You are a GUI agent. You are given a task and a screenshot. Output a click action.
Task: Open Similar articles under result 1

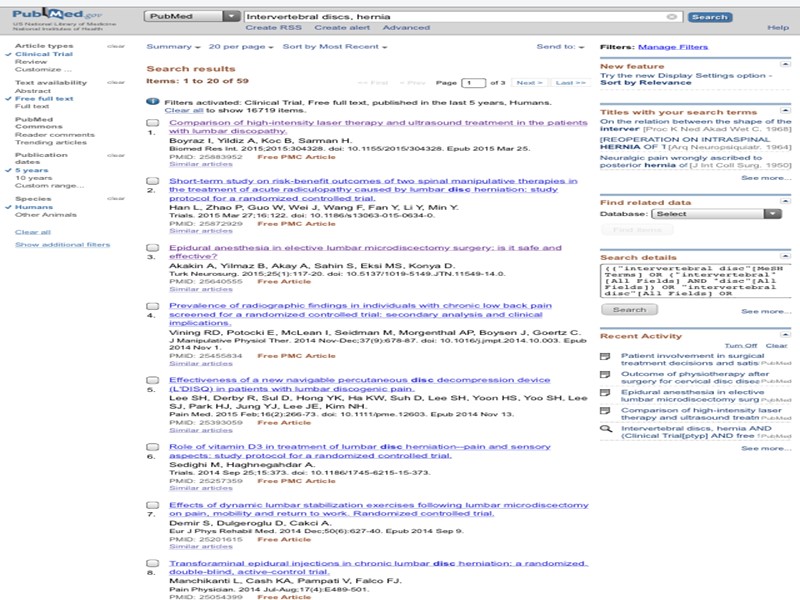(201, 164)
